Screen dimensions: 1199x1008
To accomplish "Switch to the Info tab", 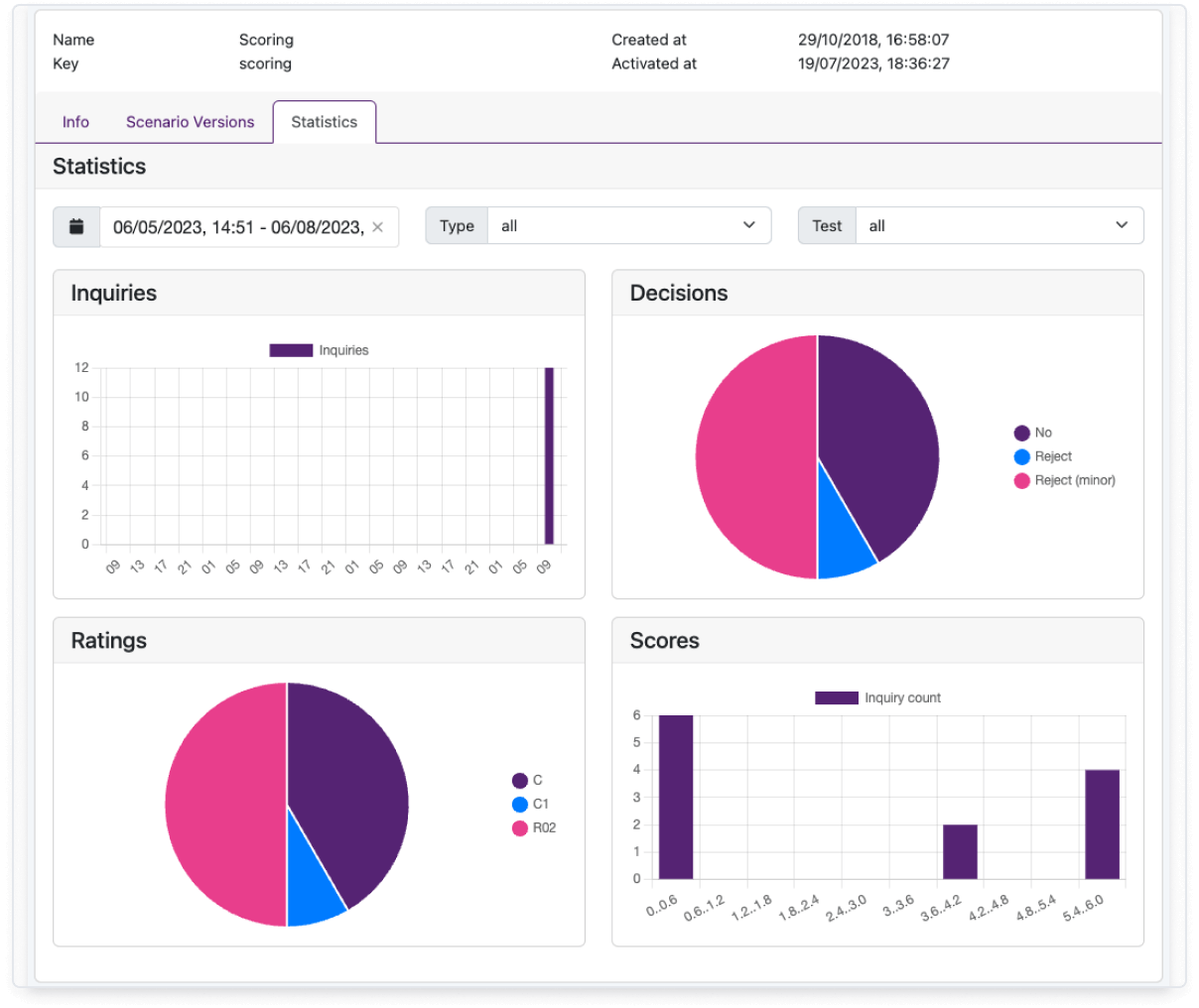I will [x=75, y=122].
